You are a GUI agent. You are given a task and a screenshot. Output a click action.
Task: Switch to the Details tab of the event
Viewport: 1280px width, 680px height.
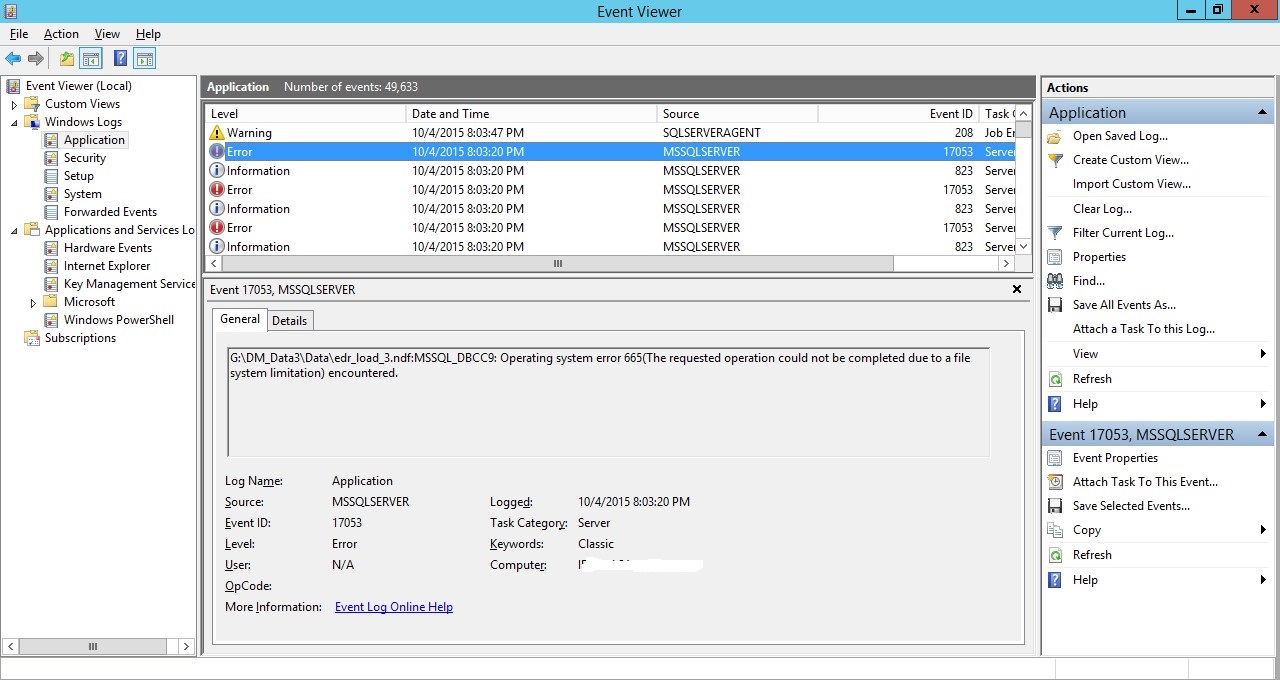(x=290, y=320)
